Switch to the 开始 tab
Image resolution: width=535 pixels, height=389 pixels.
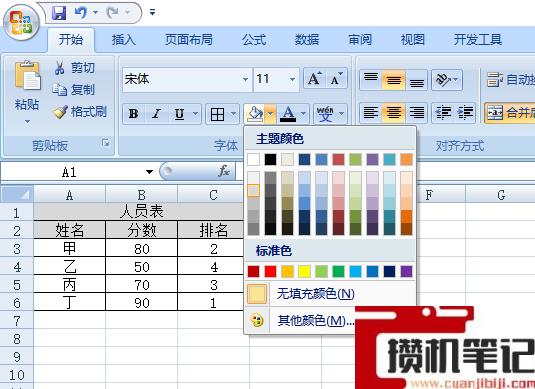tap(71, 40)
